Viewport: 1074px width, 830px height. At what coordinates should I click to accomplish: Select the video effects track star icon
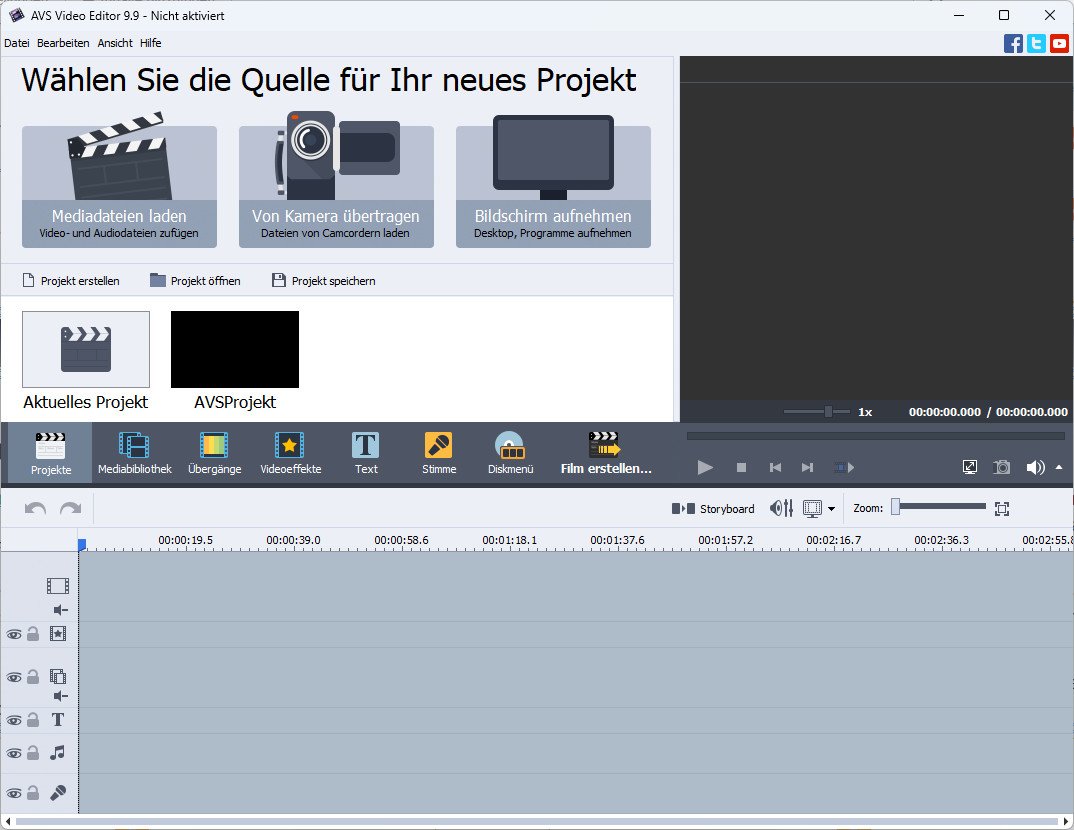[x=58, y=634]
